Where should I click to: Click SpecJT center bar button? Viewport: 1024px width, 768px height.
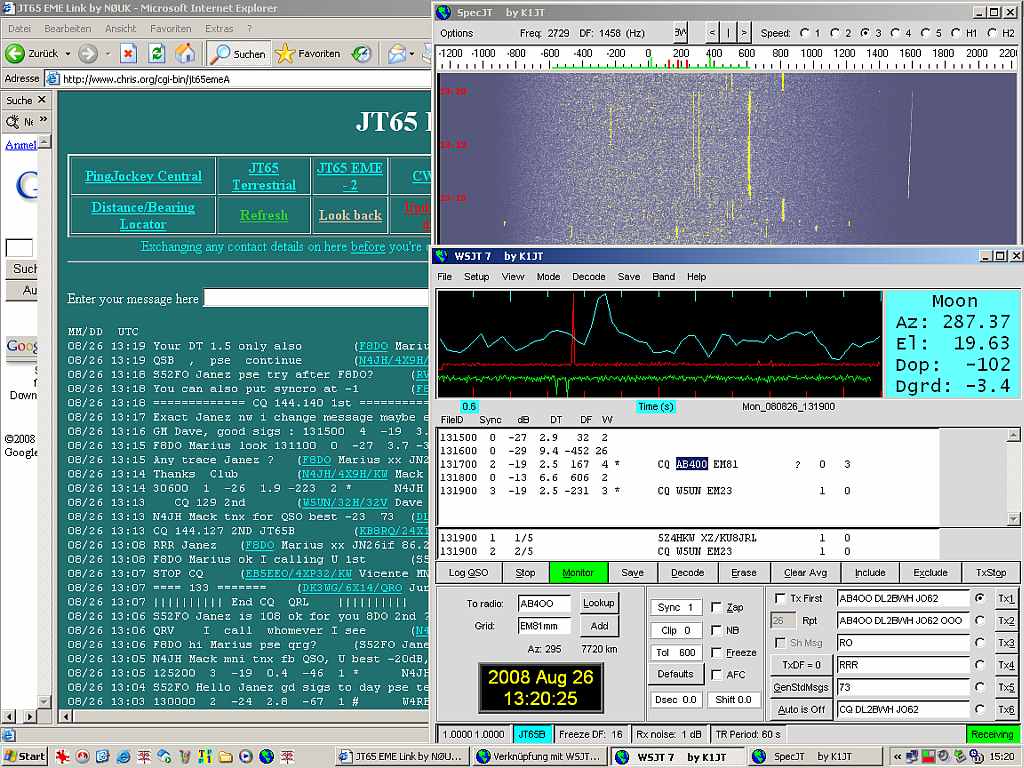click(x=728, y=33)
